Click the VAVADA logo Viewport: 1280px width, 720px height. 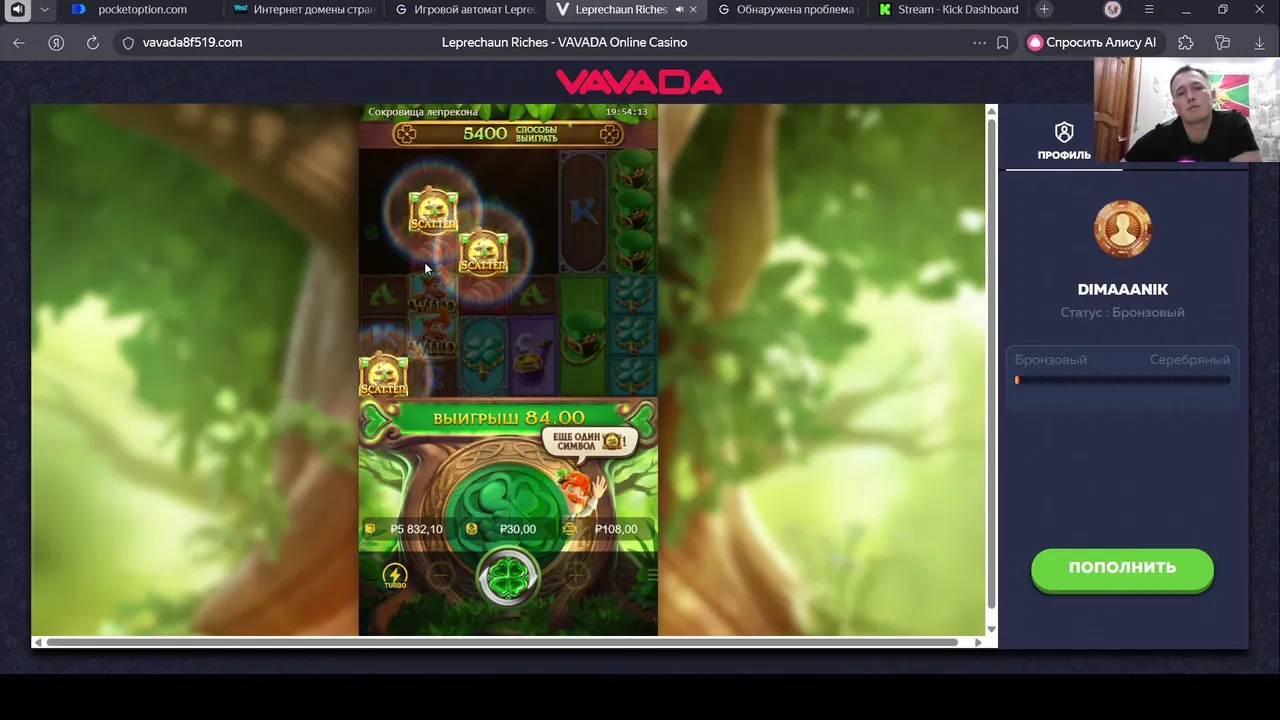pyautogui.click(x=639, y=82)
